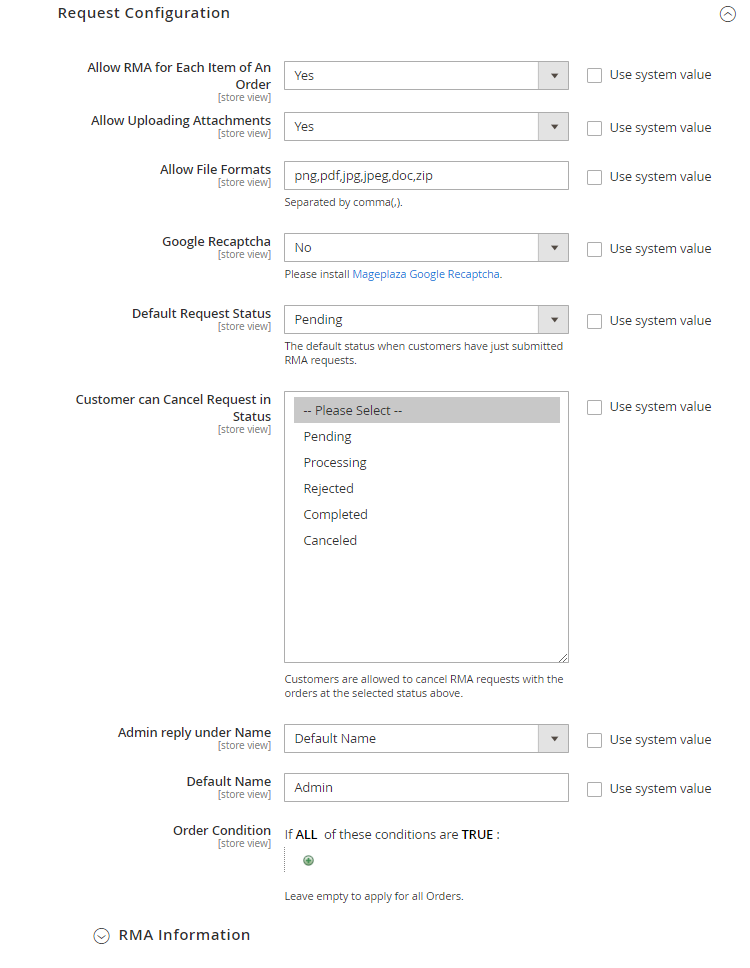Select Completed in the cancel status list
This screenshot has height=968, width=750.
[x=336, y=515]
